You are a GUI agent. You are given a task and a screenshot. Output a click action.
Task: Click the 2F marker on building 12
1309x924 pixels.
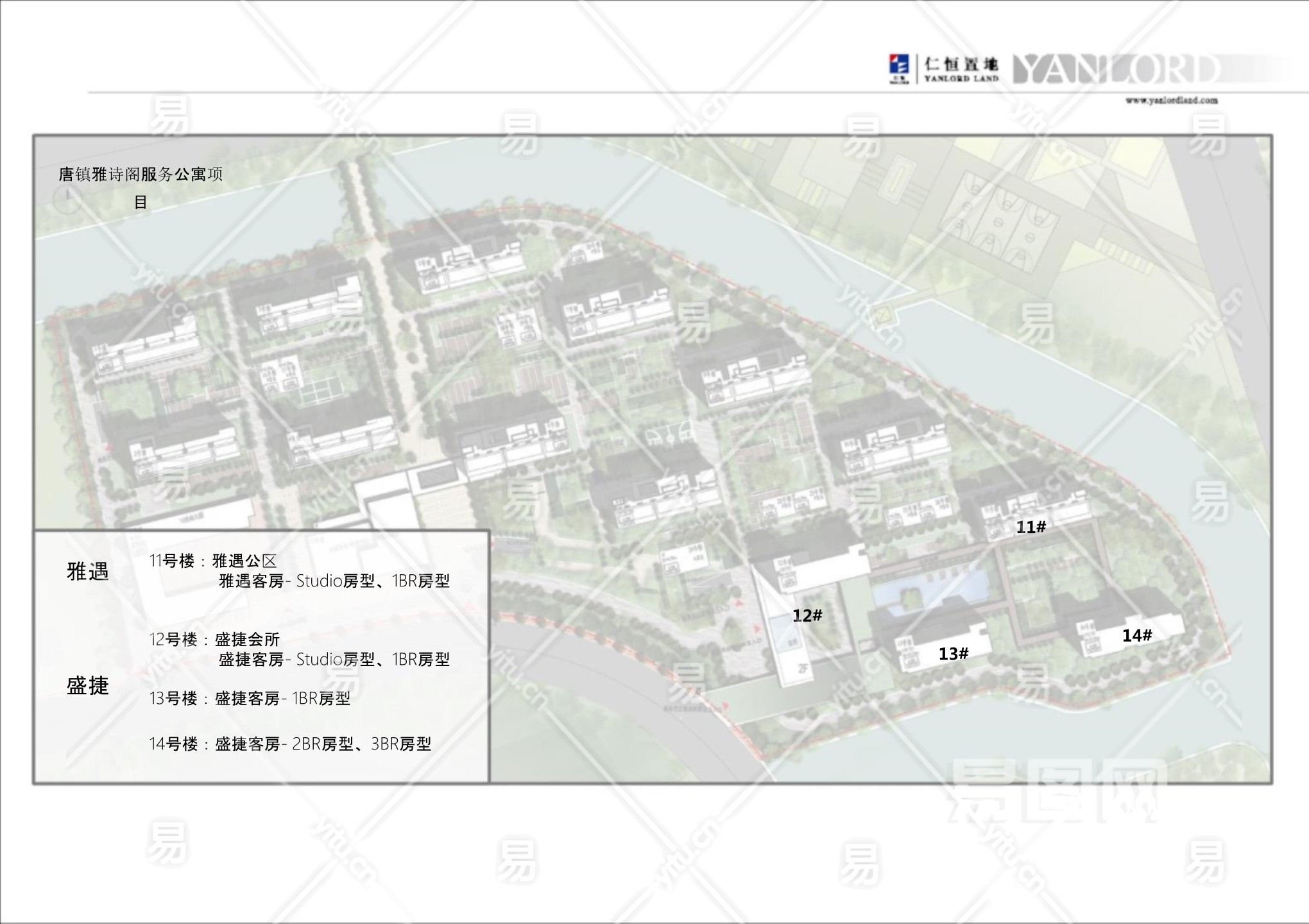(802, 668)
